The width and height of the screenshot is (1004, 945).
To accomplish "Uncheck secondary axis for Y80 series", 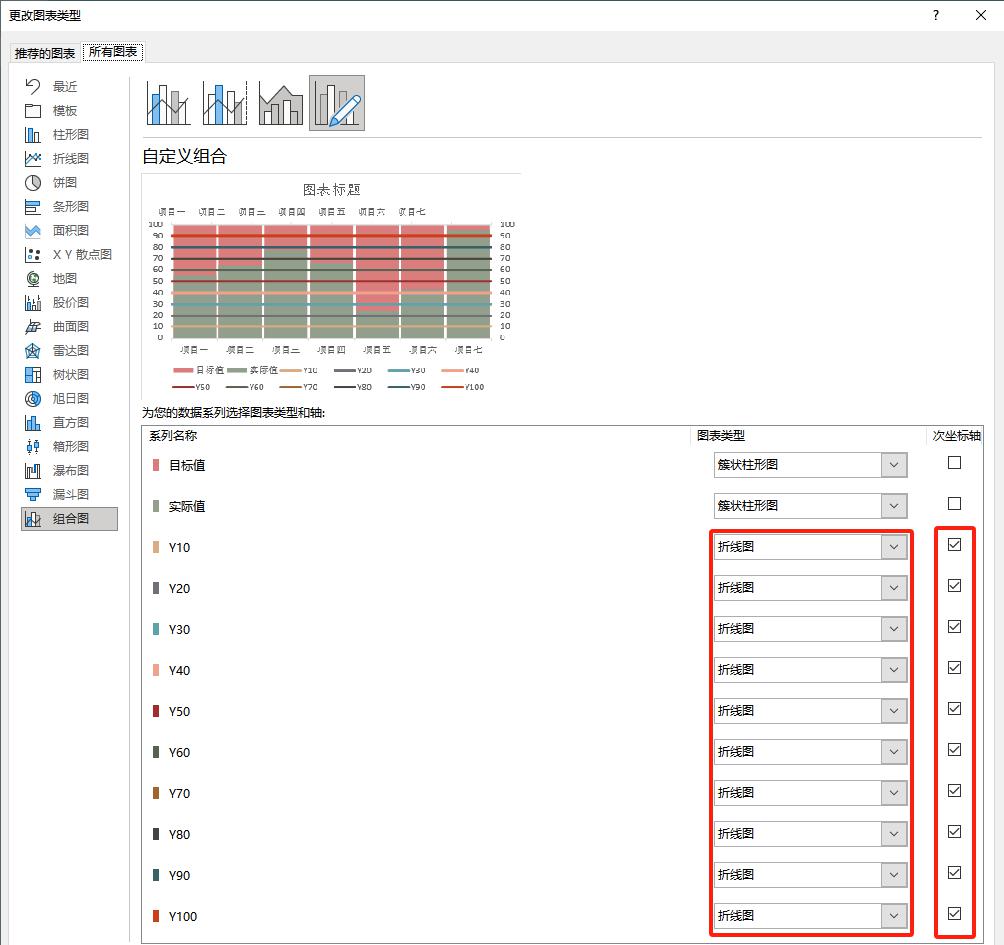I will tap(954, 831).
